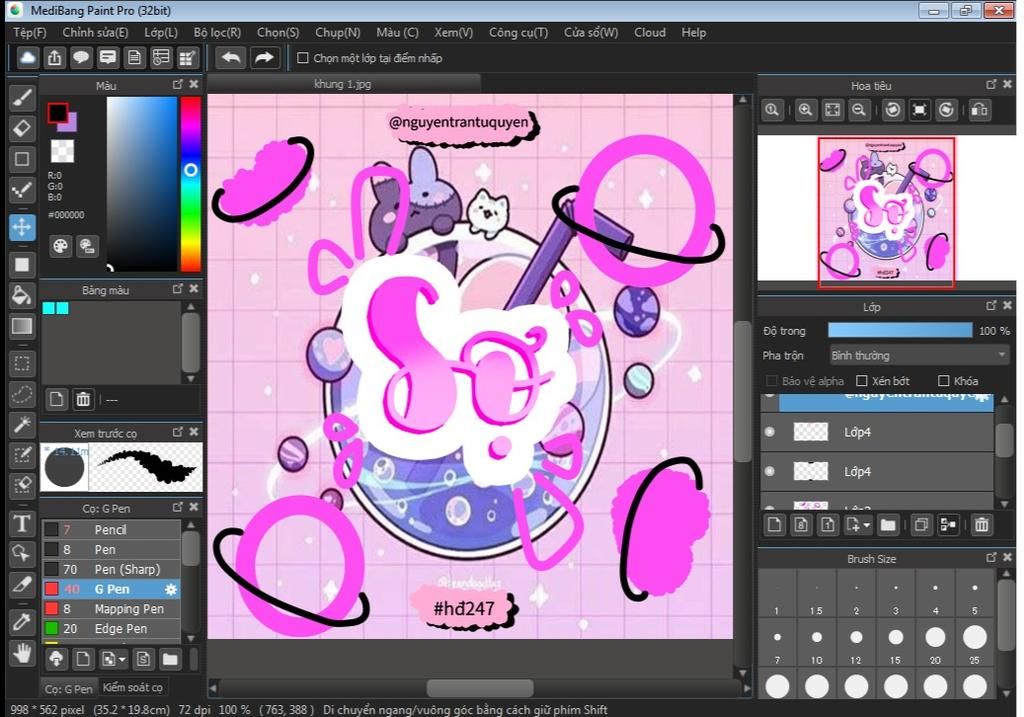This screenshot has height=717, width=1024.
Task: Open the Help menu
Action: coord(694,32)
